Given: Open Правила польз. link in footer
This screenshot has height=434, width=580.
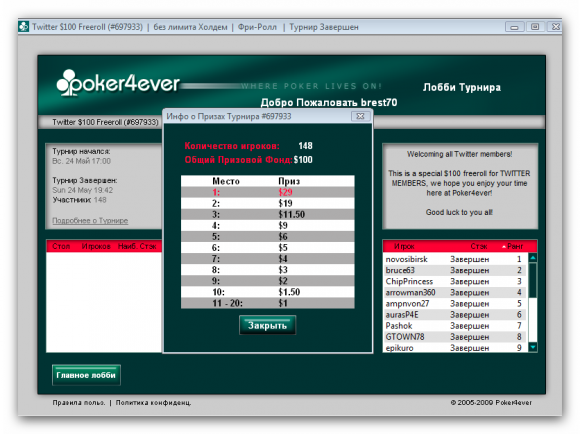Looking at the screenshot, I should click(78, 403).
